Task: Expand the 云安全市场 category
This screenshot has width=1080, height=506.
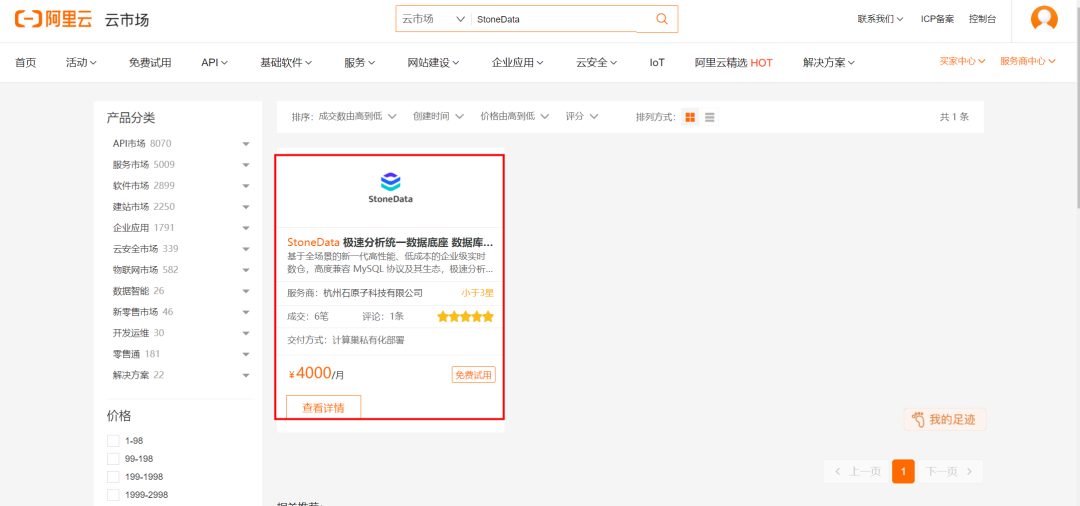Action: (x=246, y=249)
